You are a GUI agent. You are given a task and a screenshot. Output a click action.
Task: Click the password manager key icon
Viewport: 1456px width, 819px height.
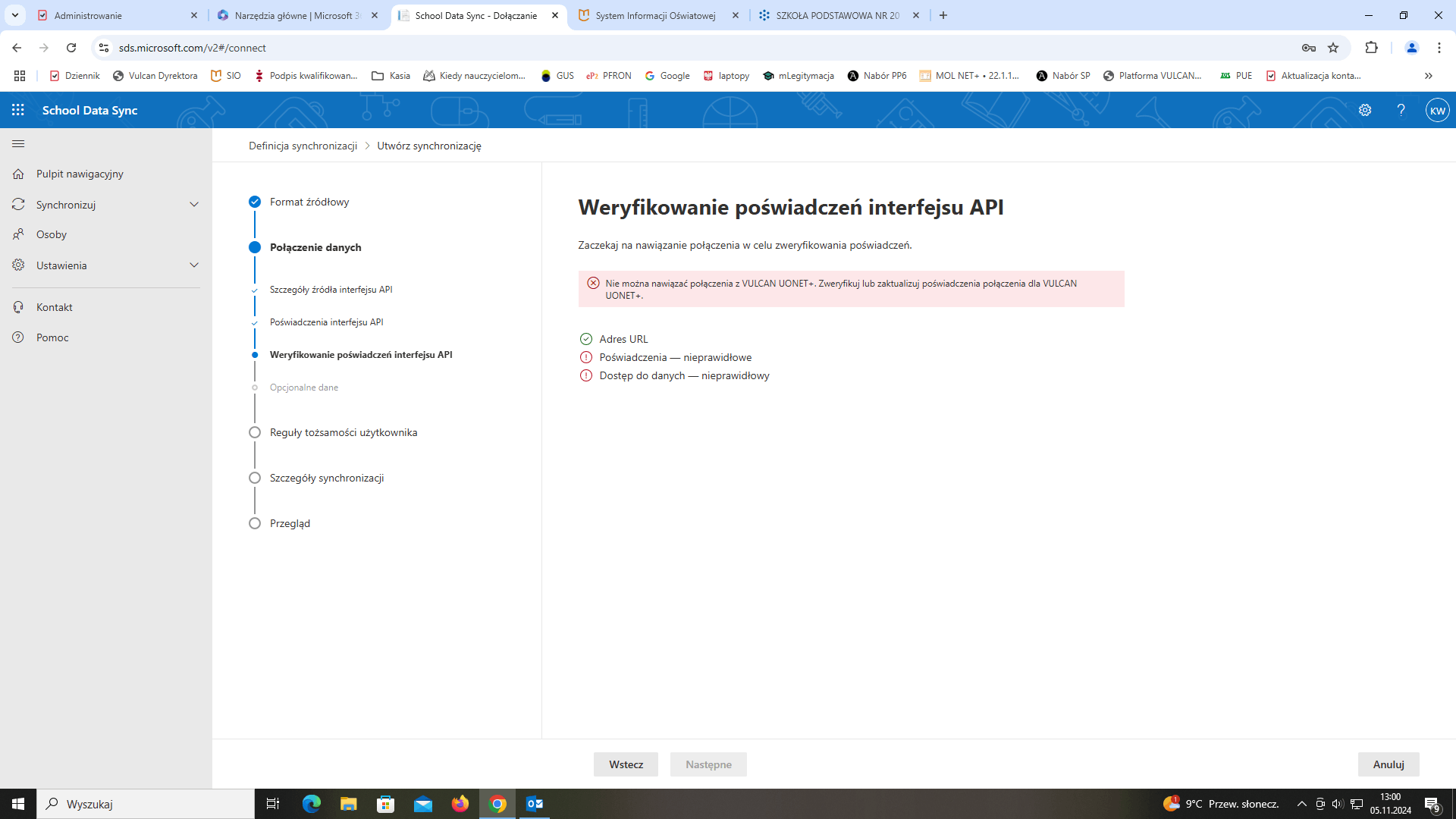coord(1309,48)
